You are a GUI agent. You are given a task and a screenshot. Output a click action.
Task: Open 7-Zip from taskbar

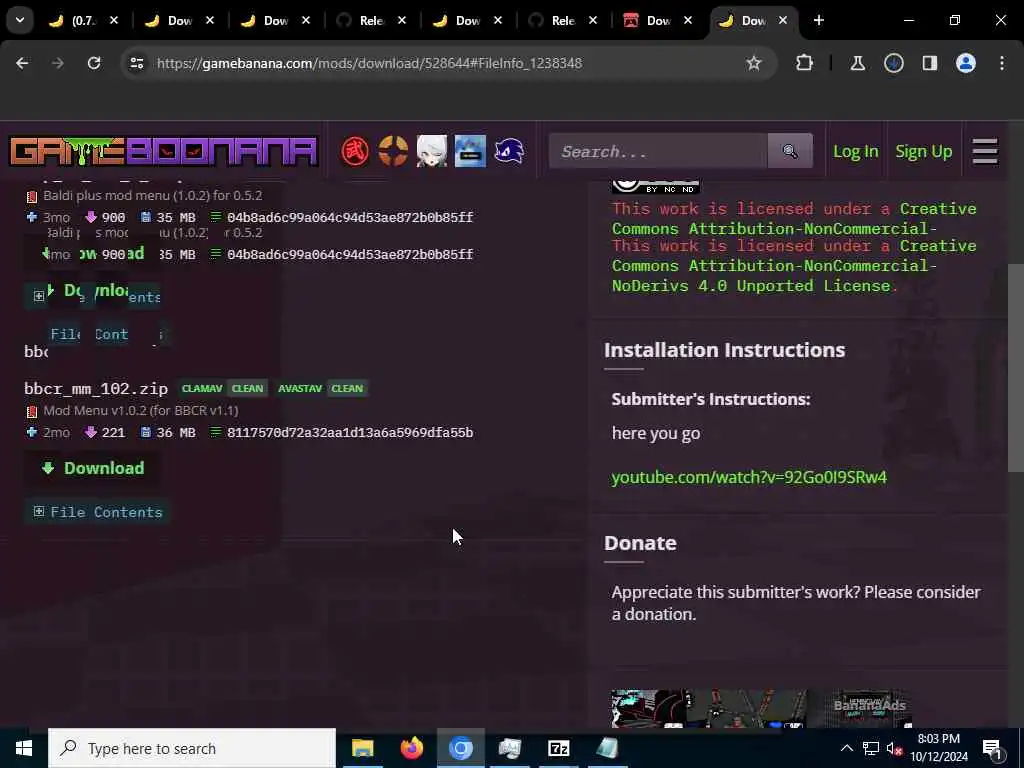point(558,748)
